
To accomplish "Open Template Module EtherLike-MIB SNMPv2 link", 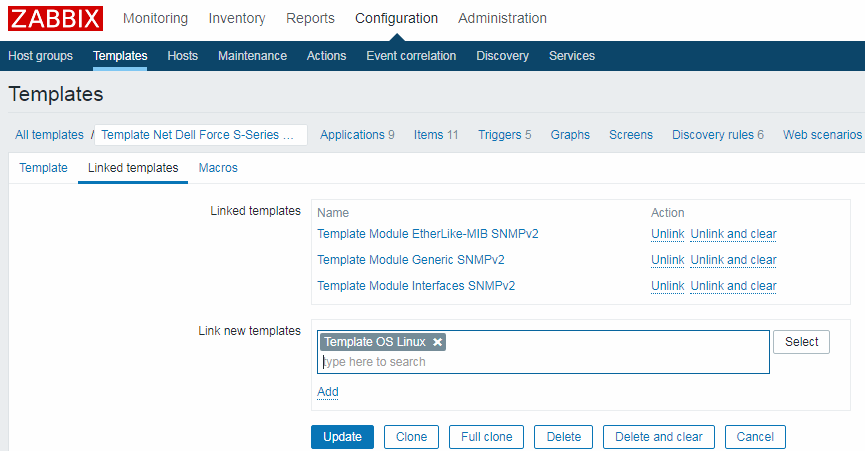I will coord(428,234).
